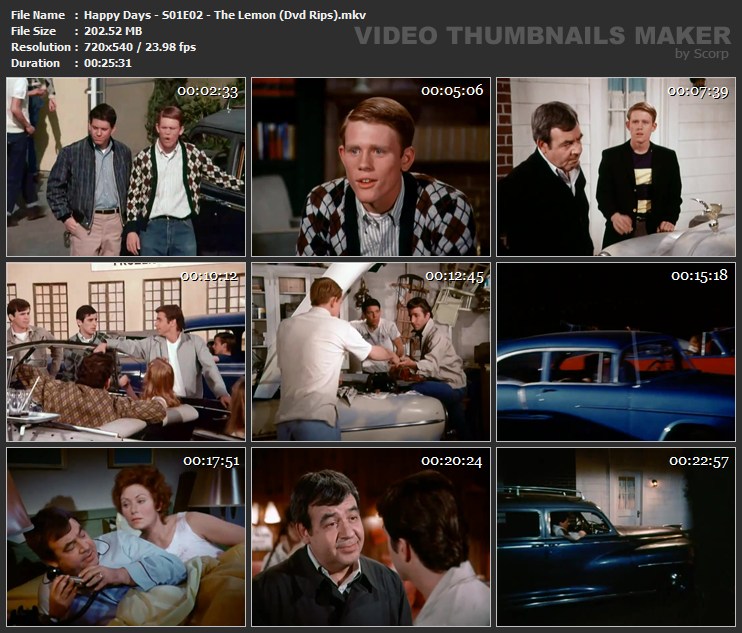Viewport: 742px width, 633px height.
Task: Select the thumbnail at 00:10:12
Action: 126,352
